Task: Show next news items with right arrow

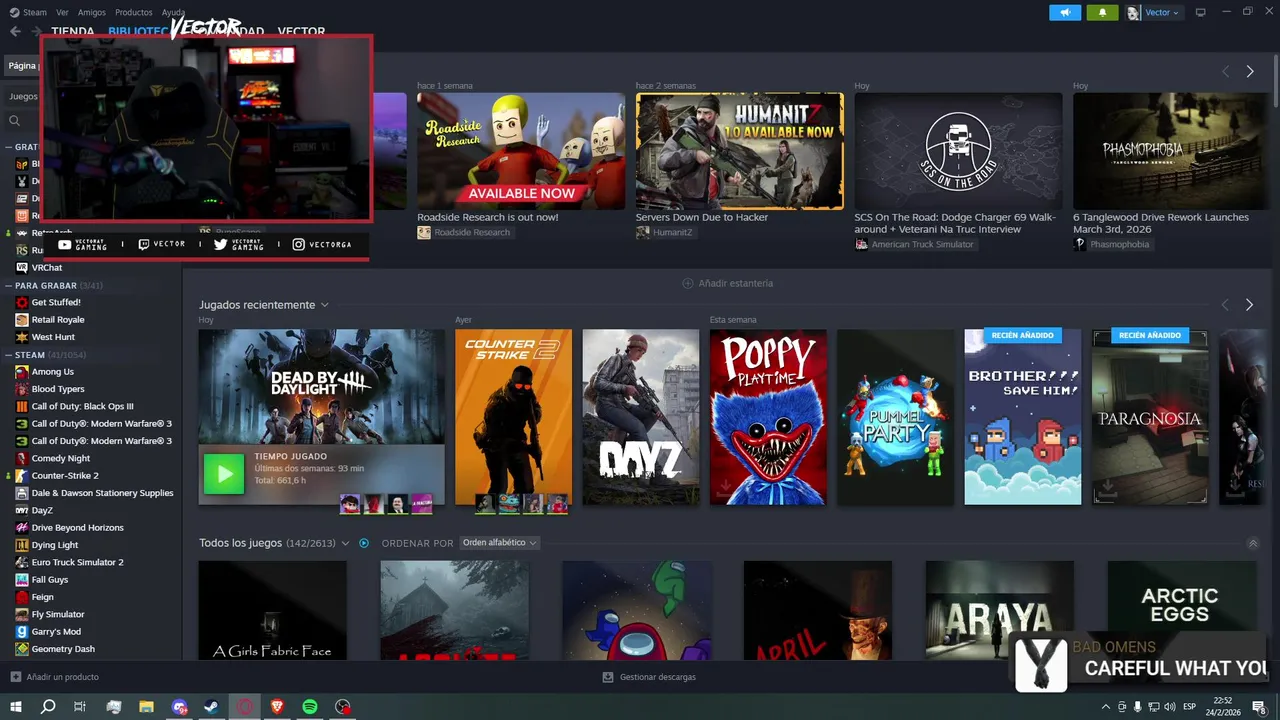Action: coord(1249,71)
